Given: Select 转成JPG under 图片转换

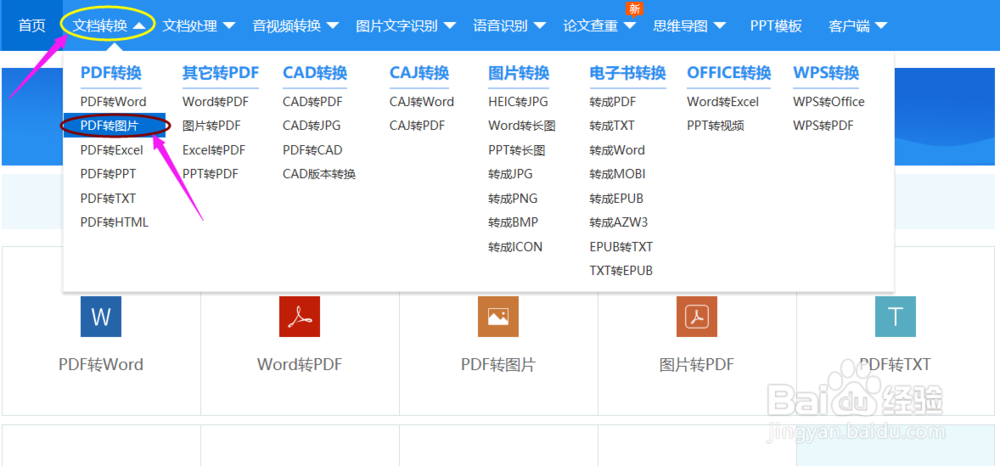Looking at the screenshot, I should (x=510, y=174).
